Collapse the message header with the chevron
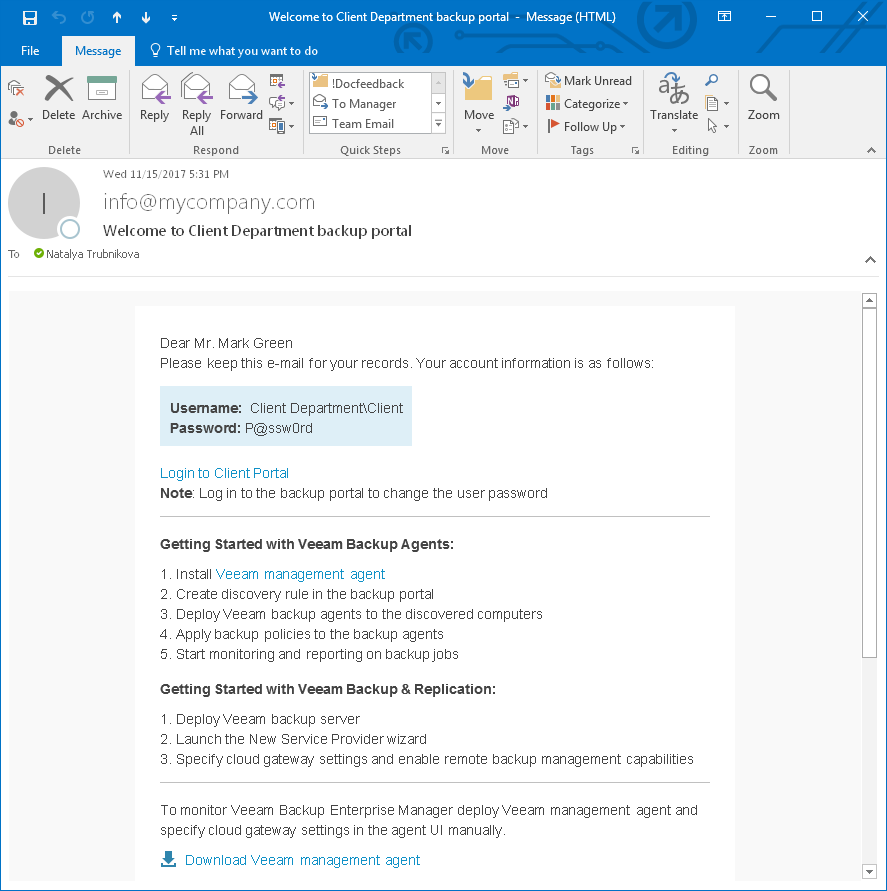This screenshot has height=891, width=887. [870, 260]
